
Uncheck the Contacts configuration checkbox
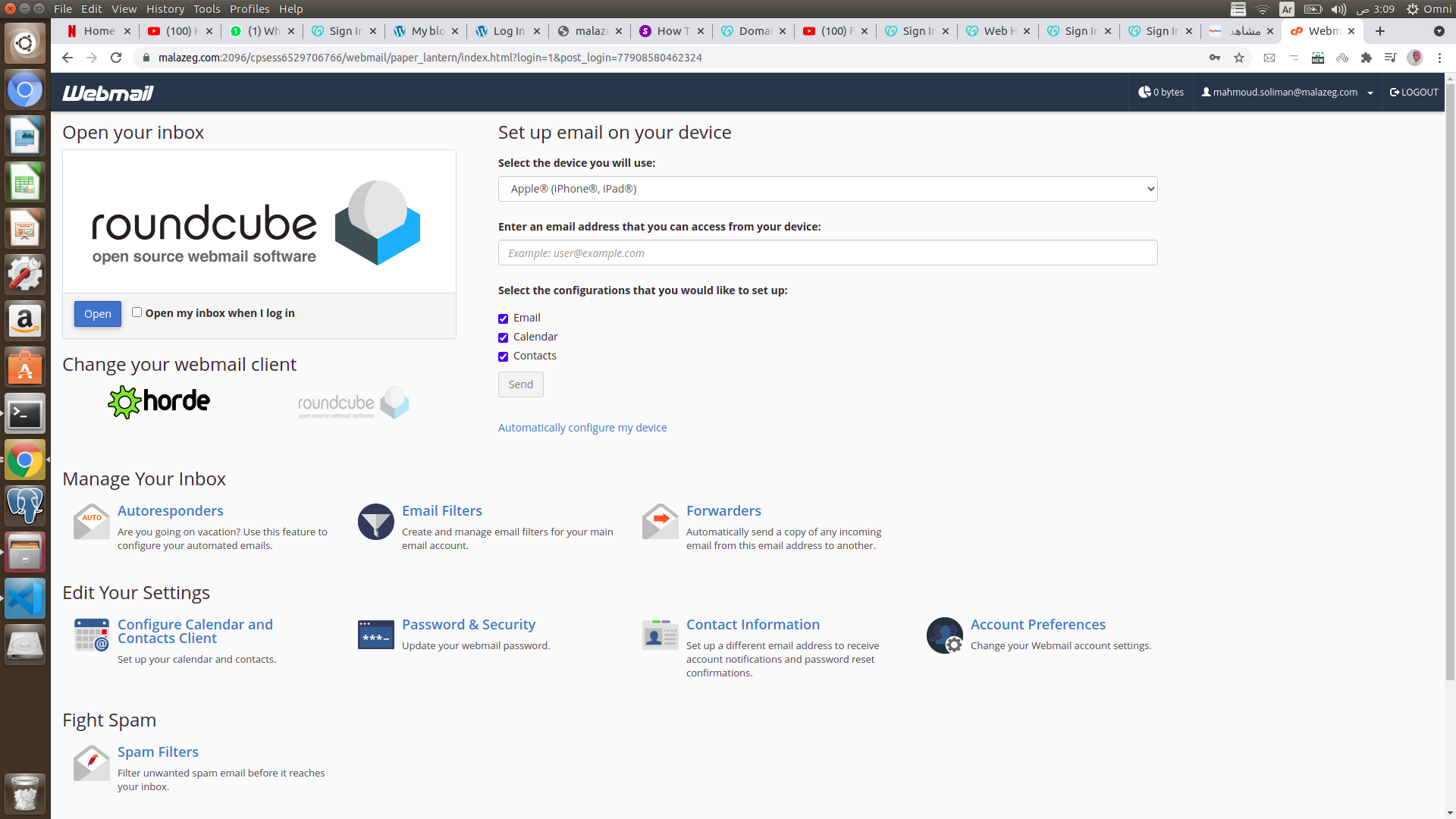tap(503, 356)
